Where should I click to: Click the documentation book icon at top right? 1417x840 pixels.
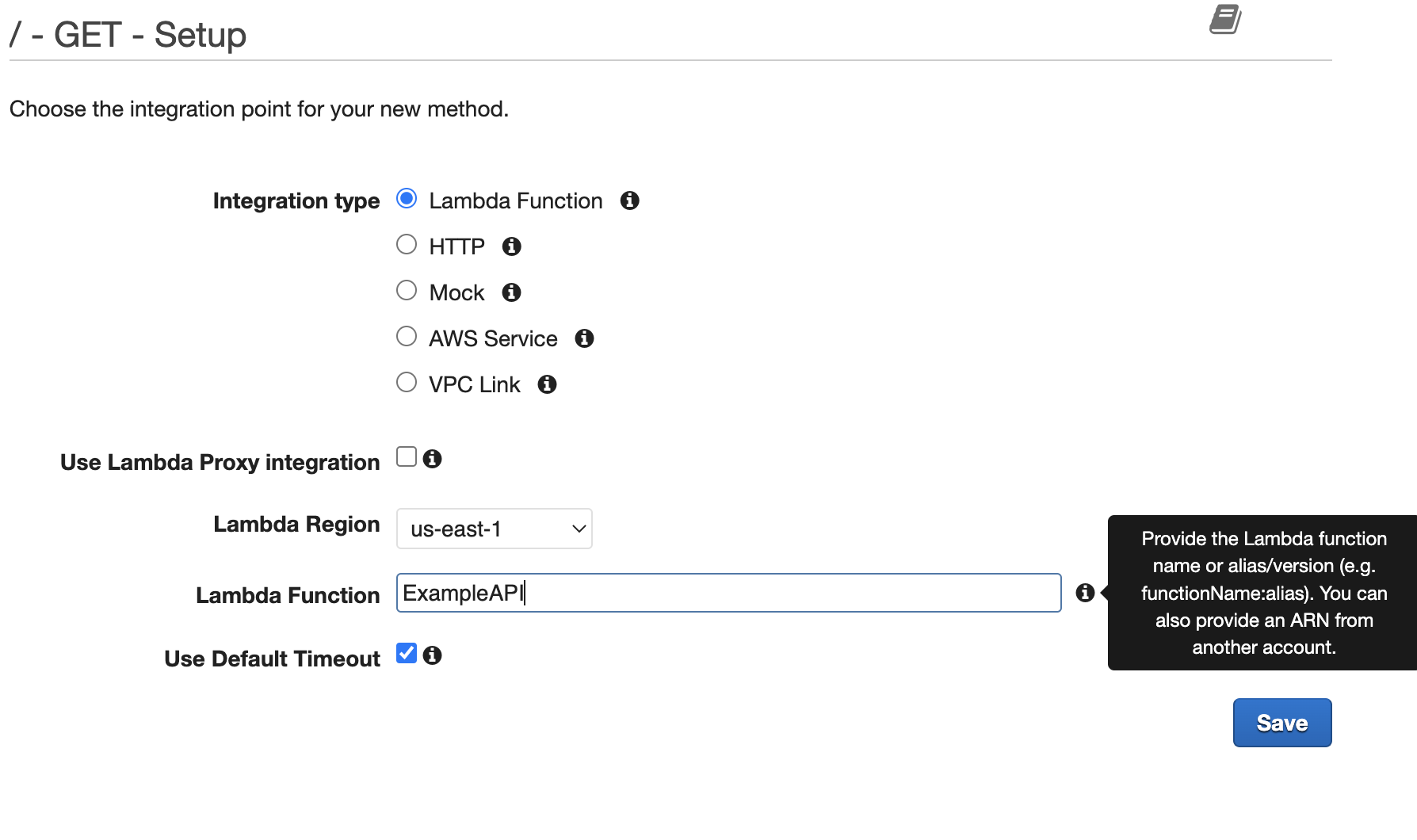tap(1224, 19)
